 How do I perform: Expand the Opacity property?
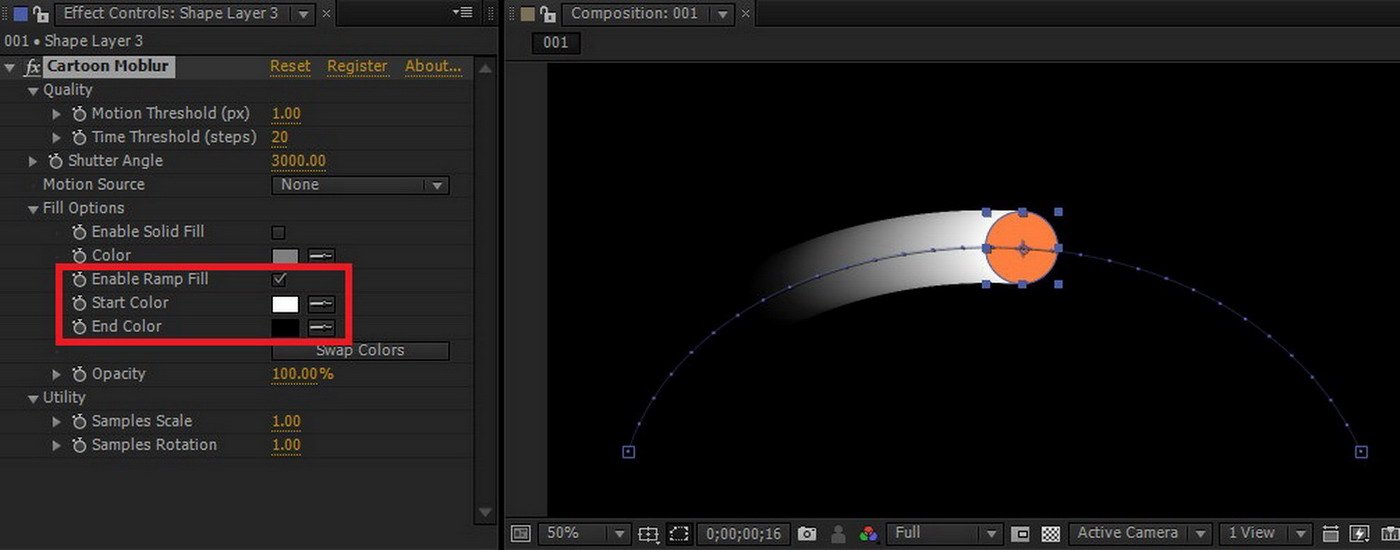pyautogui.click(x=57, y=374)
